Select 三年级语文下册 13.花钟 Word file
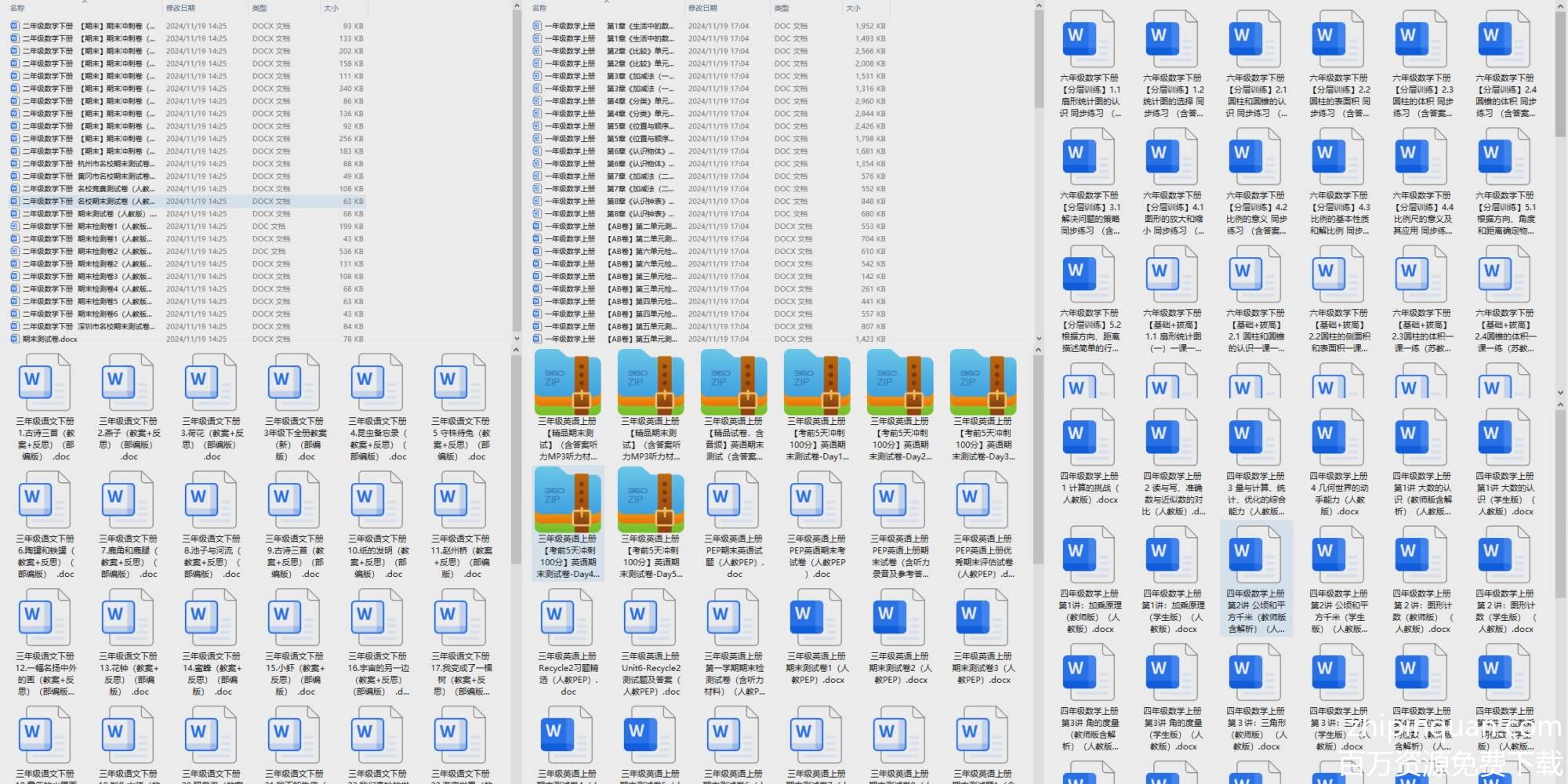 pyautogui.click(x=129, y=619)
